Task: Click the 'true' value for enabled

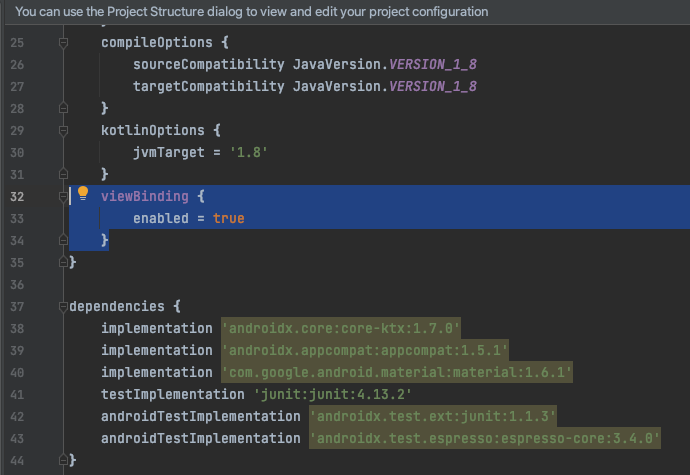Action: tap(228, 218)
